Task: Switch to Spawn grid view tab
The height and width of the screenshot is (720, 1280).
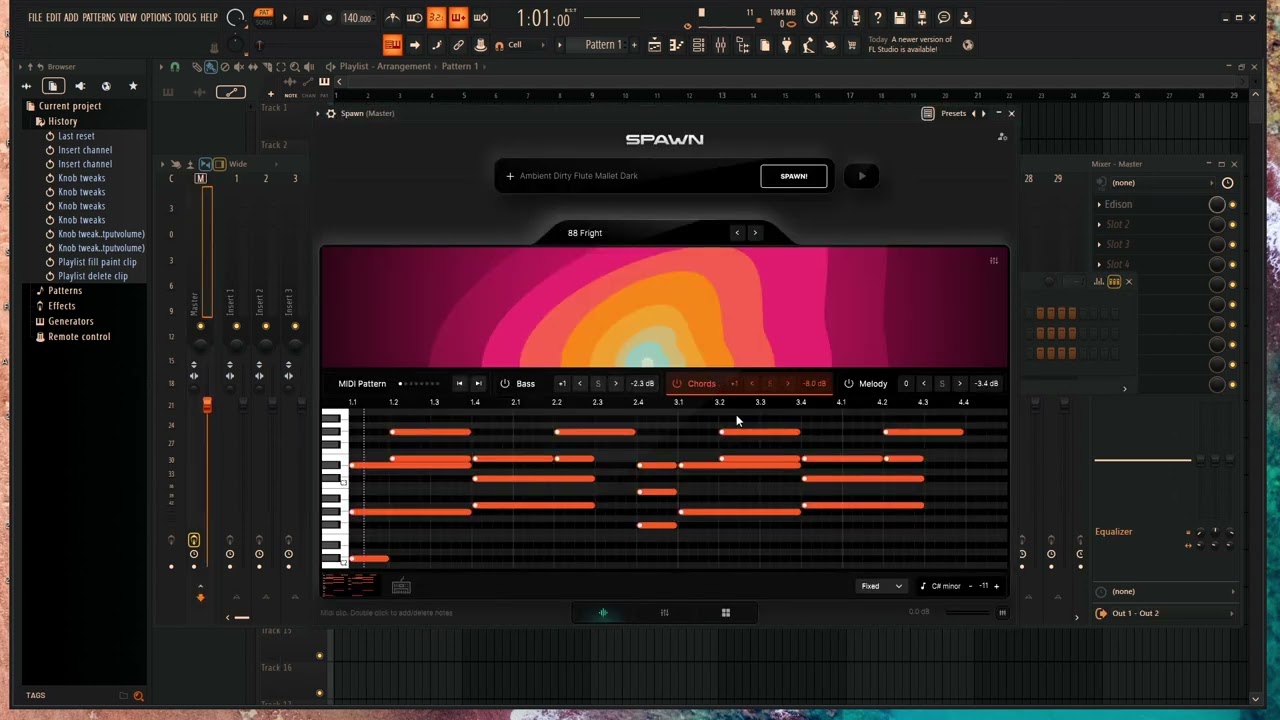Action: point(726,613)
